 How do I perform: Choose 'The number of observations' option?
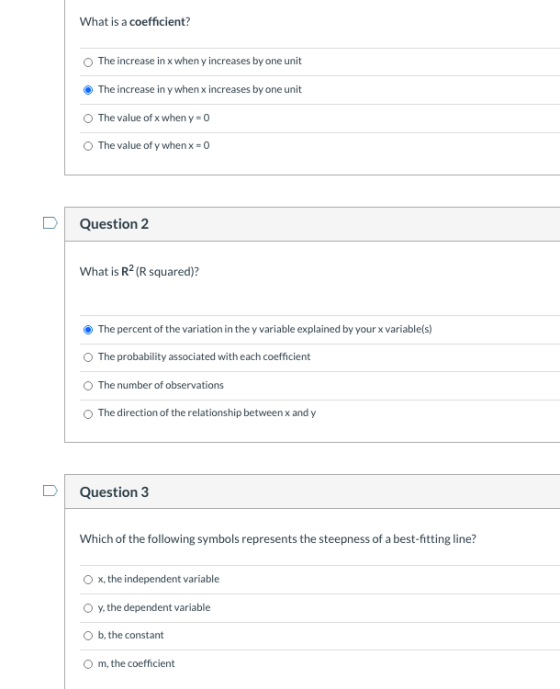tap(88, 386)
